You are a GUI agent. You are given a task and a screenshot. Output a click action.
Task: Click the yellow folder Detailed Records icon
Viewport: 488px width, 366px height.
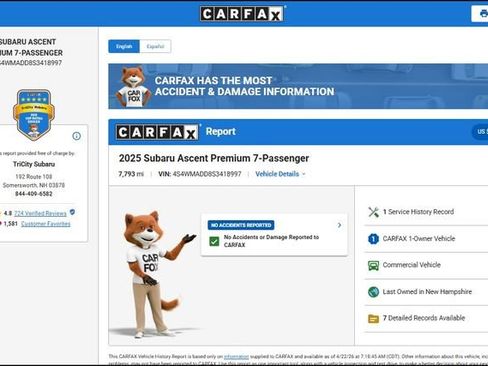click(x=373, y=319)
